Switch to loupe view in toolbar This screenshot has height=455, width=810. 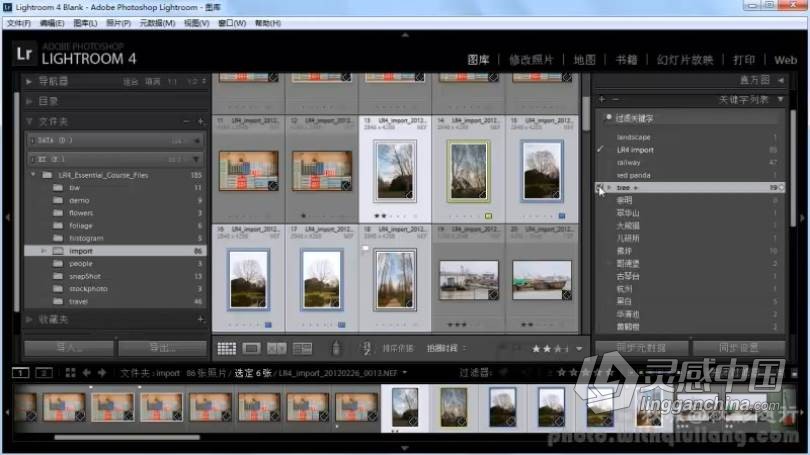click(252, 349)
